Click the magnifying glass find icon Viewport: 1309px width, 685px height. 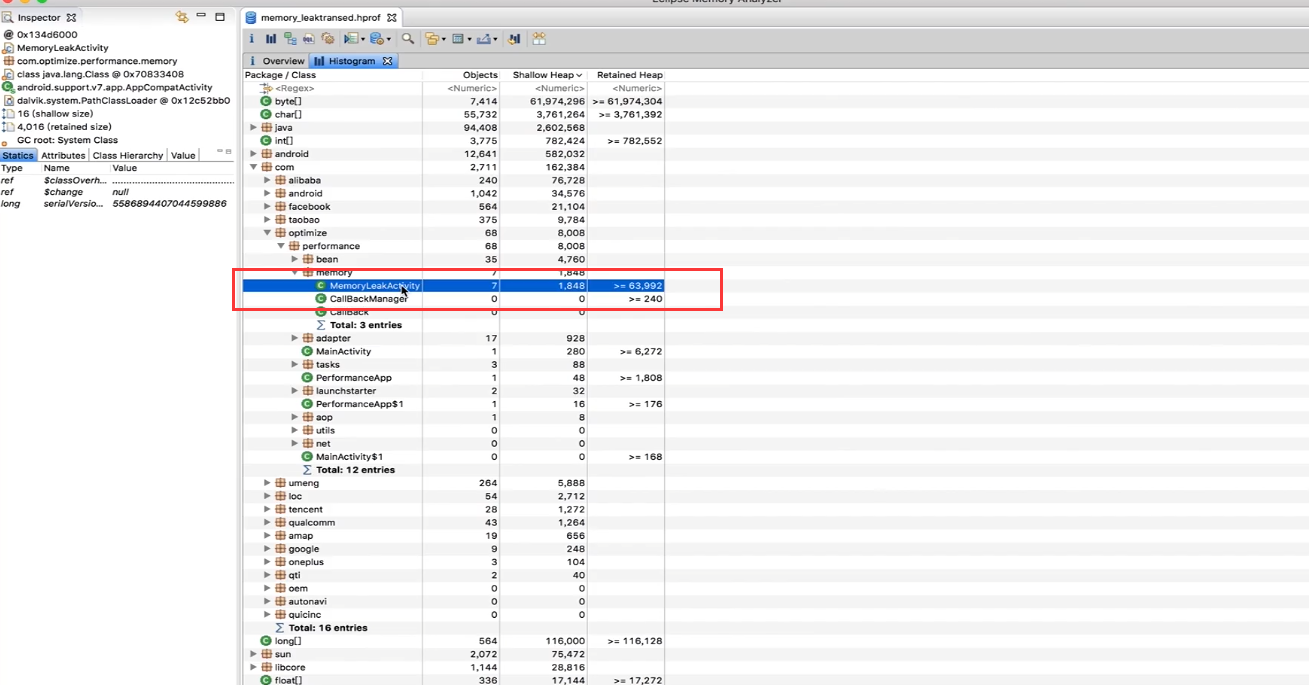point(408,38)
